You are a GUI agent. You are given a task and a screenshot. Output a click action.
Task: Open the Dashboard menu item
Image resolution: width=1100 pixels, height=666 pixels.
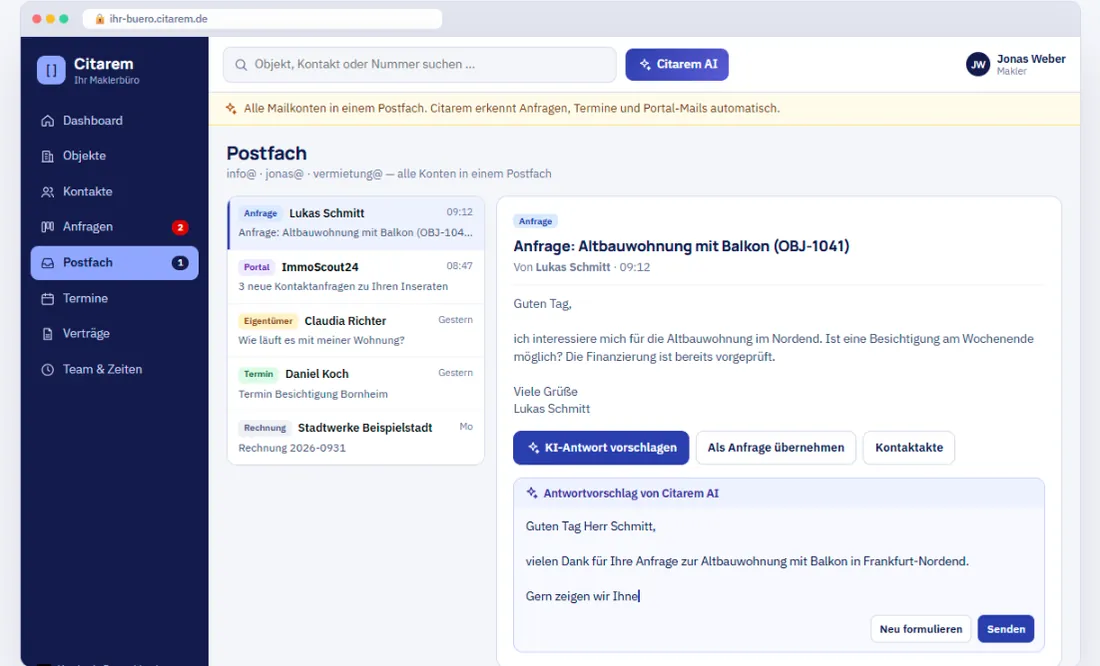[114, 121]
